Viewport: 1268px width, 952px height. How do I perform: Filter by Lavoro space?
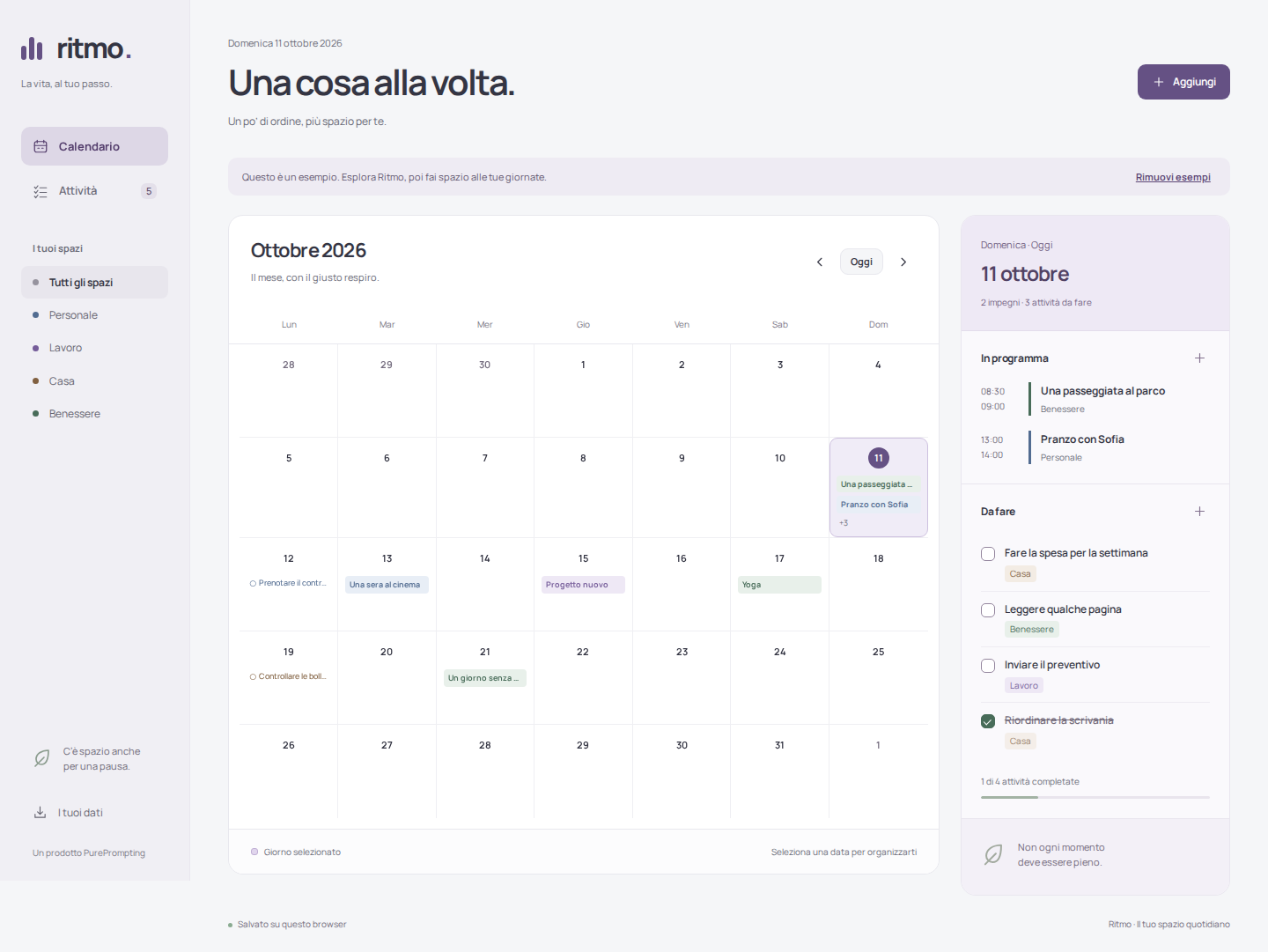(x=94, y=348)
